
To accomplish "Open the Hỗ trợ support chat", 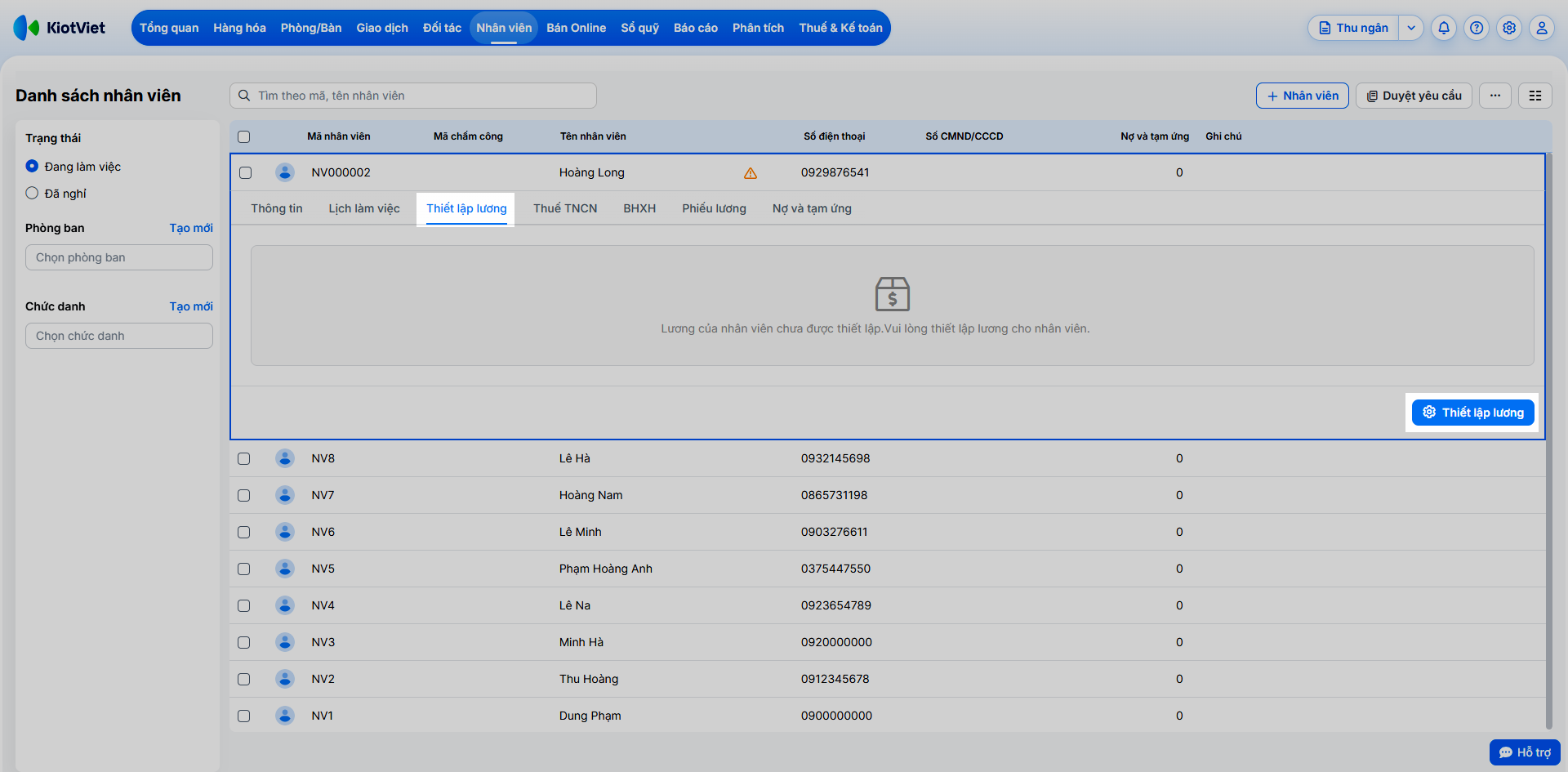I will (x=1525, y=752).
